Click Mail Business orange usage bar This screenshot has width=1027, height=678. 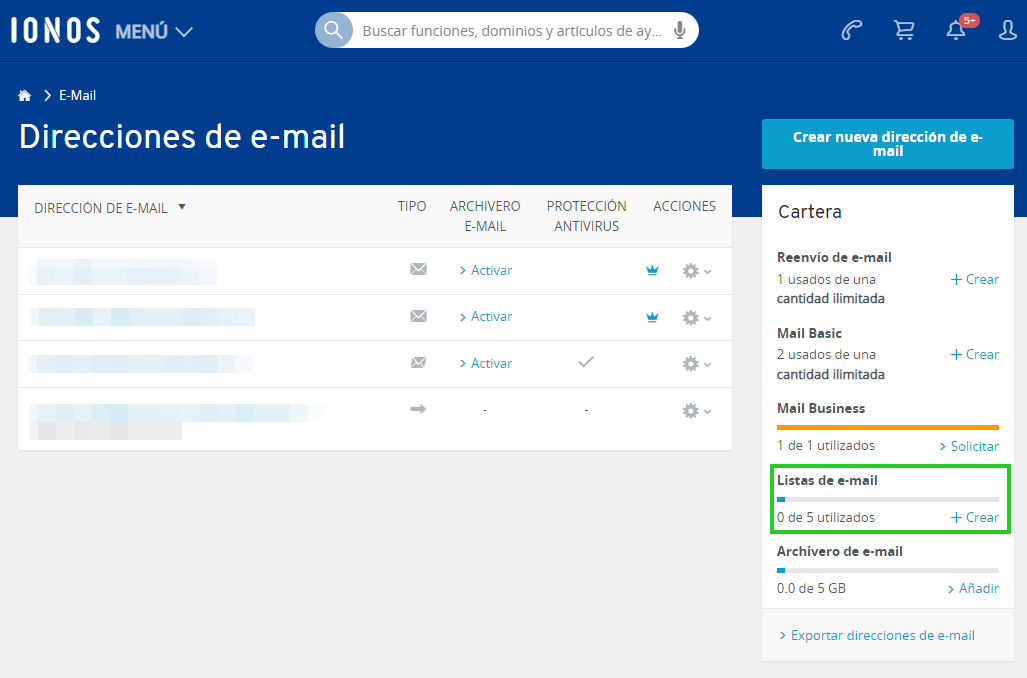pyautogui.click(x=887, y=427)
